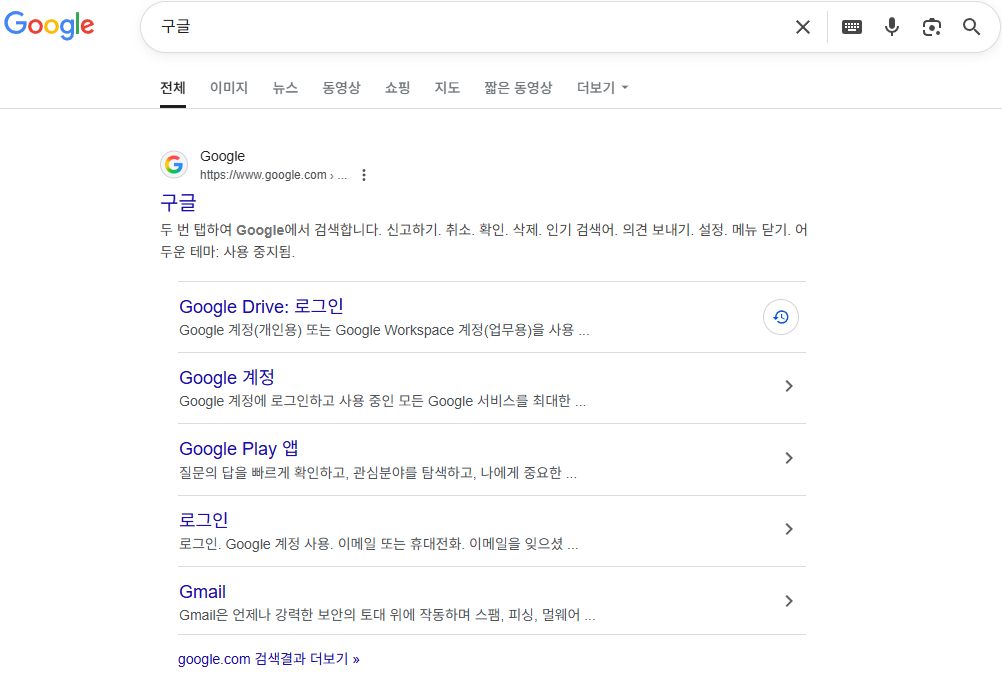Image resolution: width=1002 pixels, height=678 pixels.
Task: Expand the Google 계정 row chevron
Action: (x=789, y=386)
